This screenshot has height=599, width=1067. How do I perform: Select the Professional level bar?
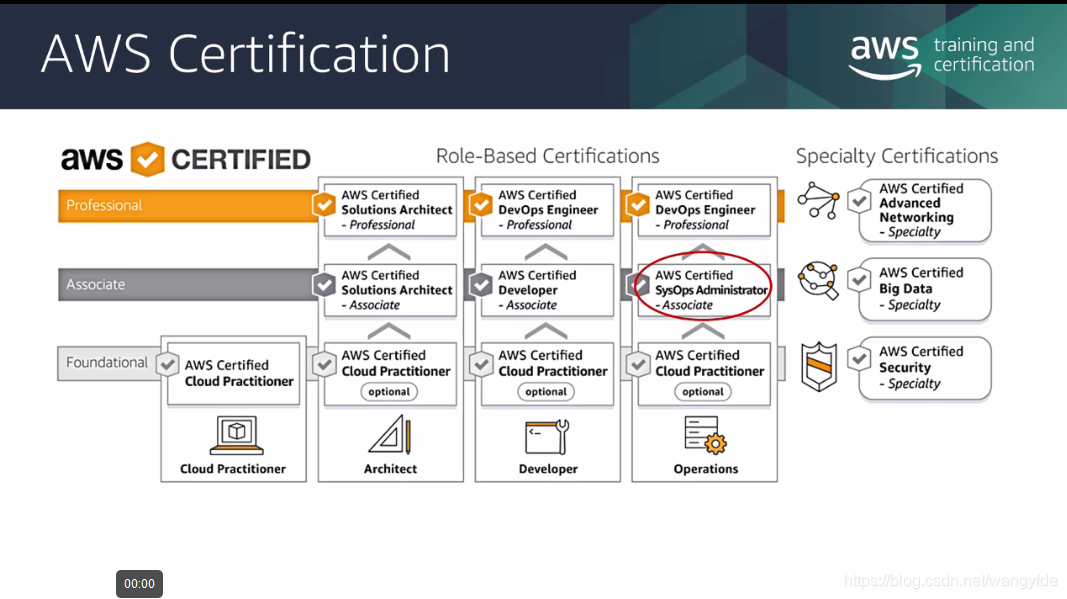pyautogui.click(x=188, y=206)
